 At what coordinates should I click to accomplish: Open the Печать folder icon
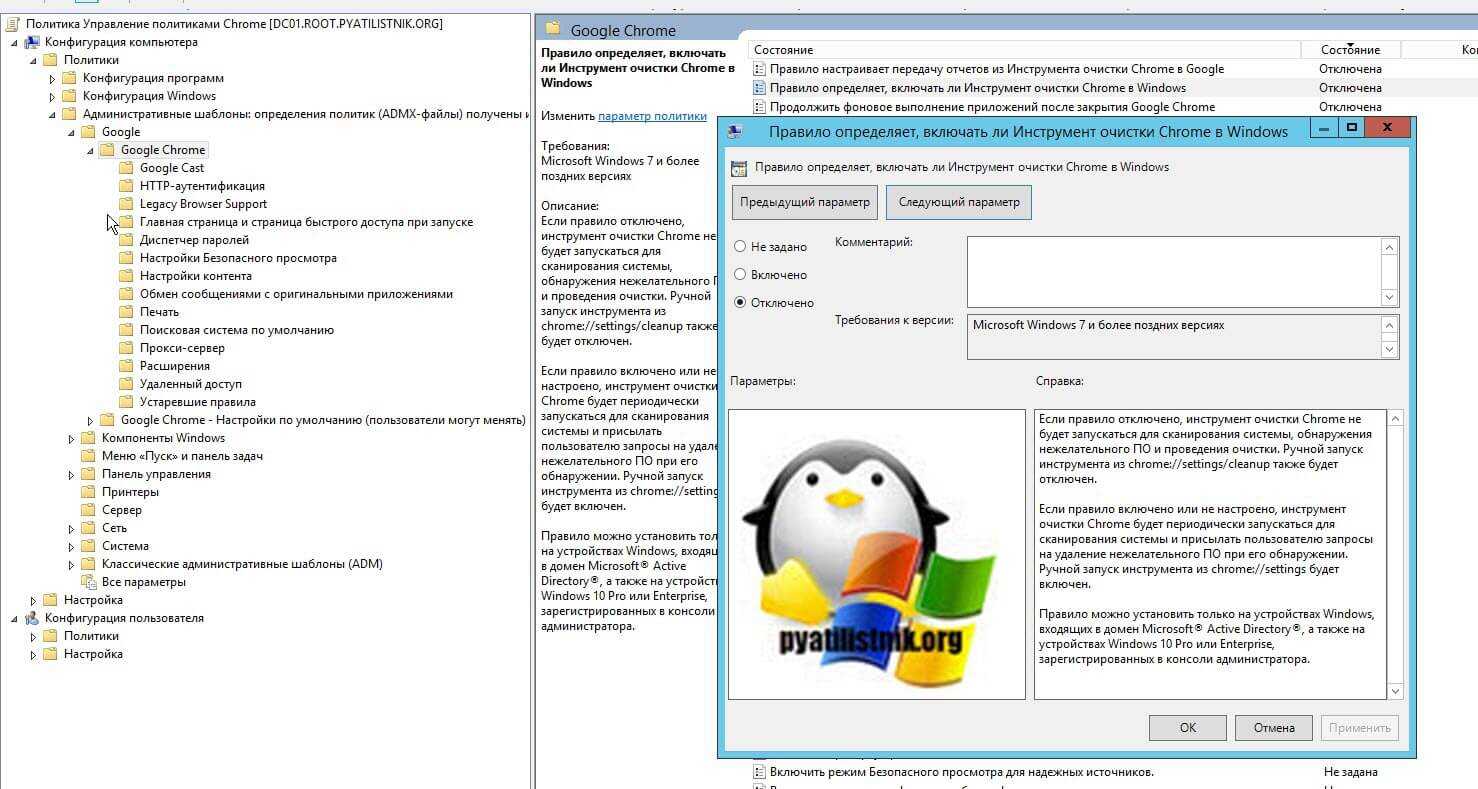click(126, 312)
